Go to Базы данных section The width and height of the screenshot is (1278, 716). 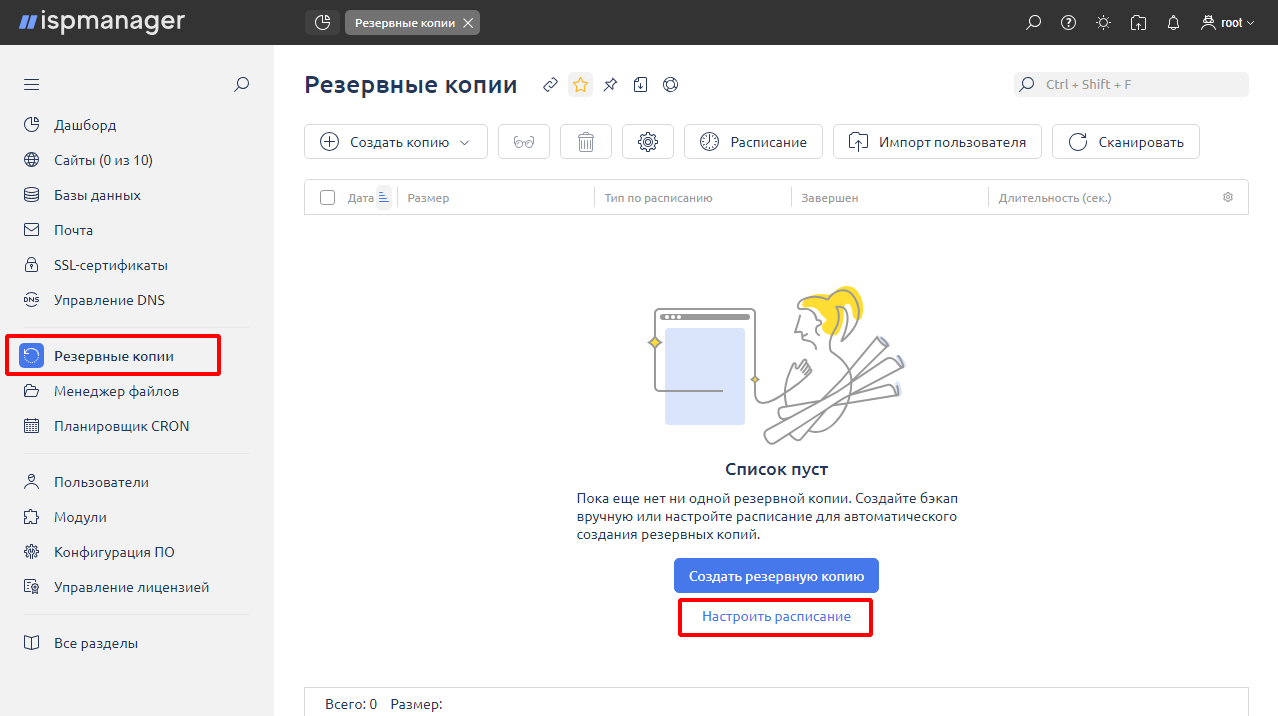[97, 195]
